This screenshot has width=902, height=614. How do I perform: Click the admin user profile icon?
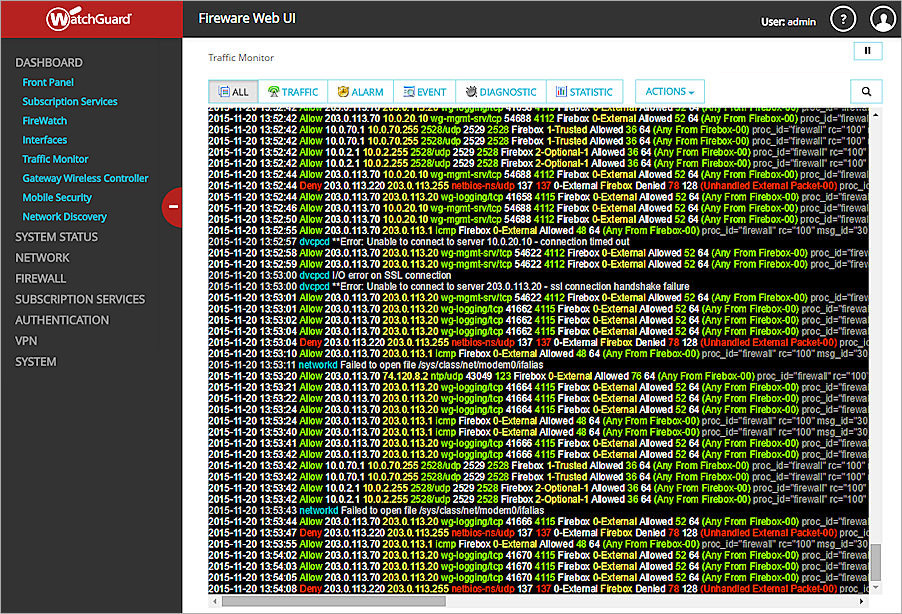tap(881, 18)
